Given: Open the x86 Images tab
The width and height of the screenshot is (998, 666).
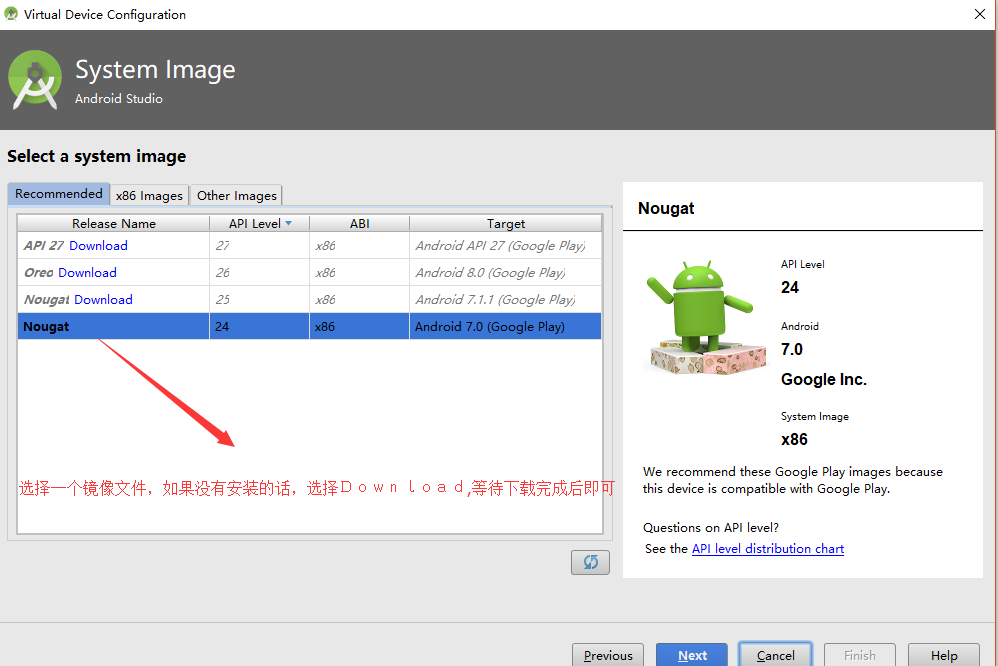Looking at the screenshot, I should click(149, 195).
